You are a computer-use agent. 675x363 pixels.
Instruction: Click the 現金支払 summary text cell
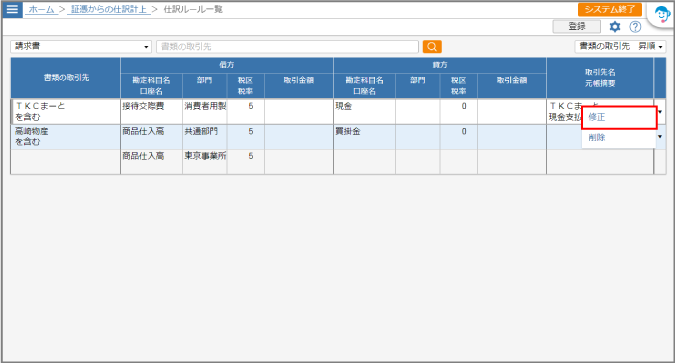pyautogui.click(x=565, y=117)
